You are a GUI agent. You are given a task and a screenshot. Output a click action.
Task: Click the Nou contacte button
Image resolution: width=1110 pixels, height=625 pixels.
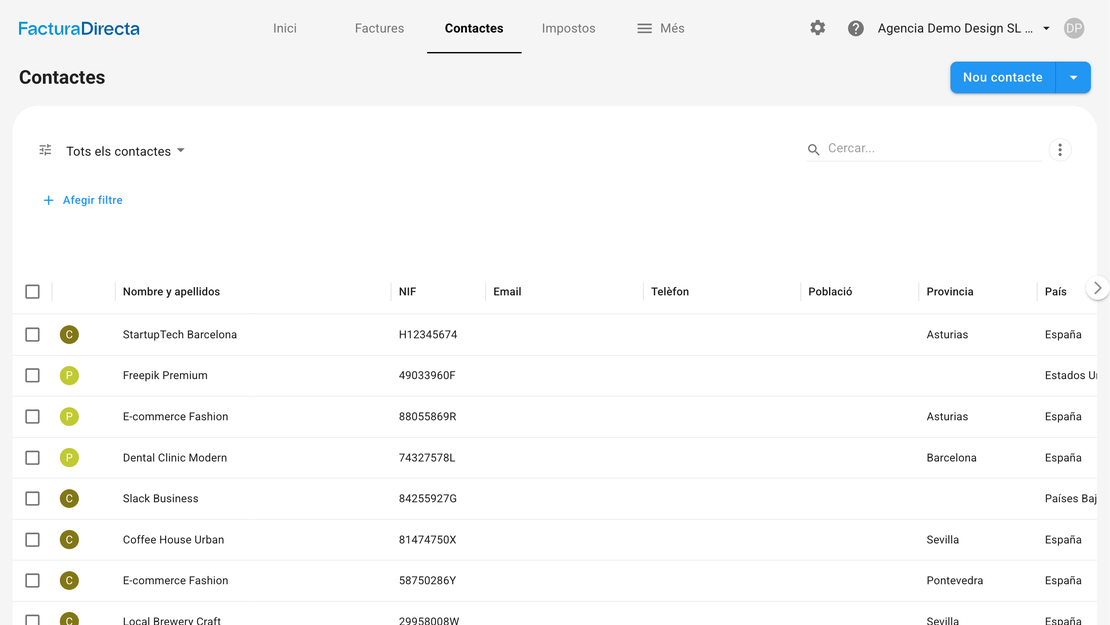(x=1002, y=77)
